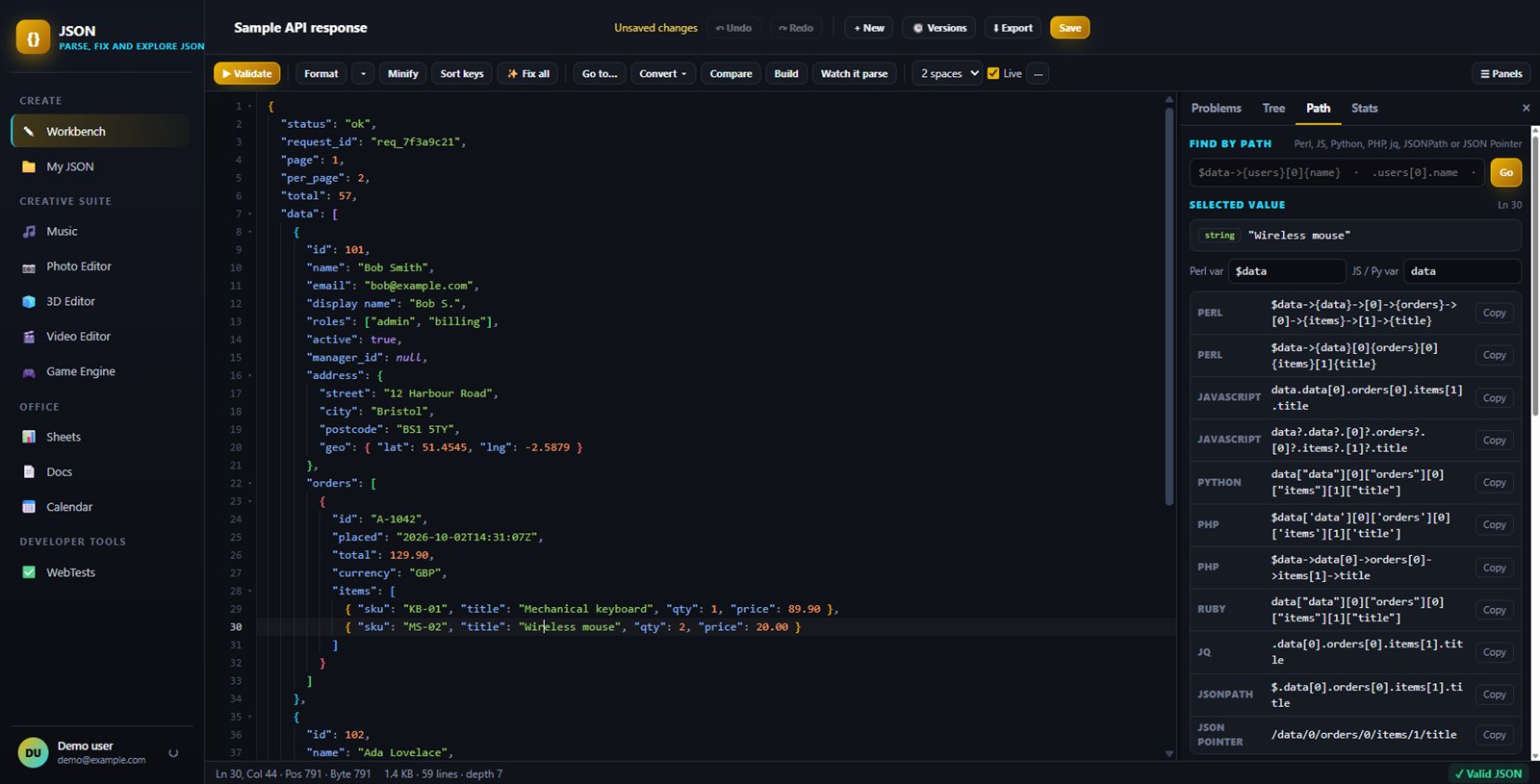Change the 2 spaces indentation dropdown
Viewport: 1540px width, 784px height.
pyautogui.click(x=948, y=73)
